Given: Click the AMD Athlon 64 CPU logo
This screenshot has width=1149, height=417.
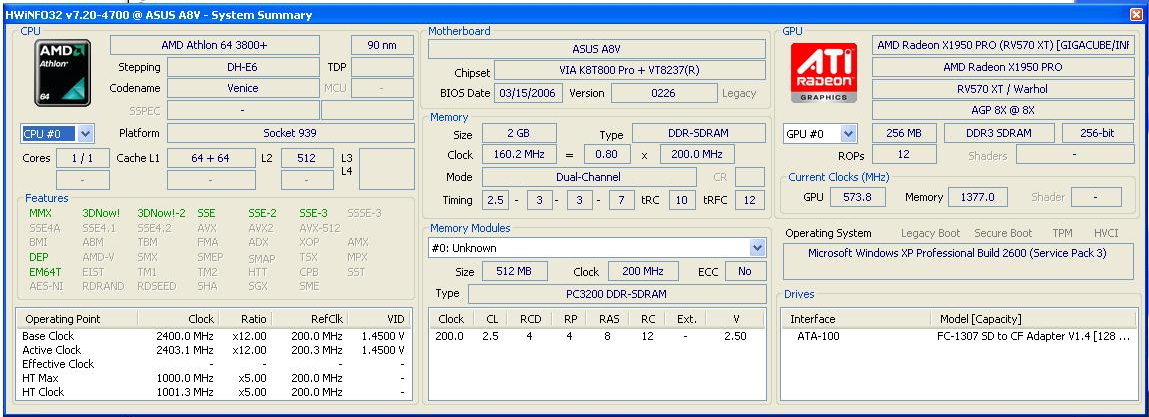Looking at the screenshot, I should tap(63, 73).
